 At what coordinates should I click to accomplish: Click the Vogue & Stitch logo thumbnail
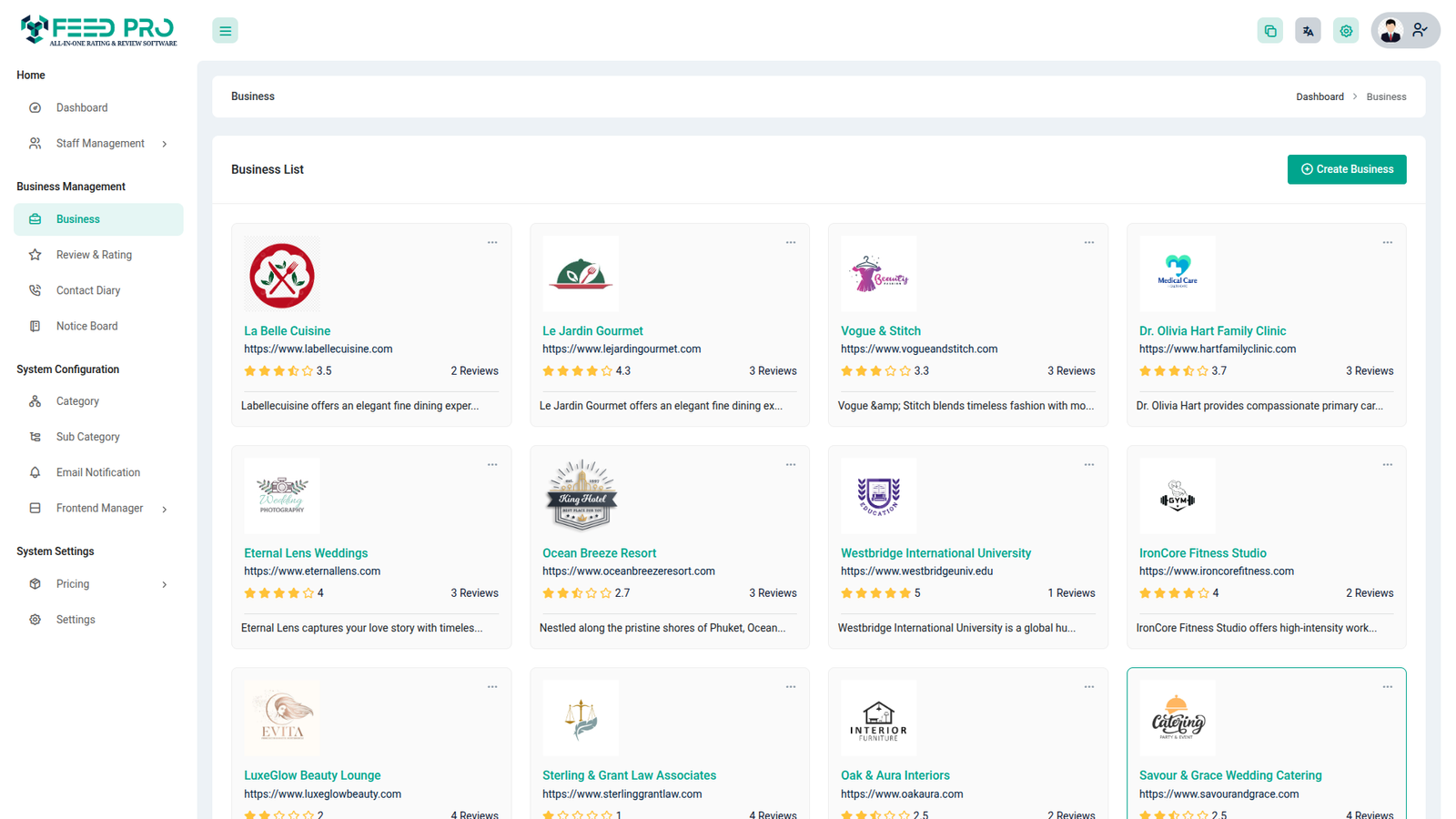[x=878, y=274]
